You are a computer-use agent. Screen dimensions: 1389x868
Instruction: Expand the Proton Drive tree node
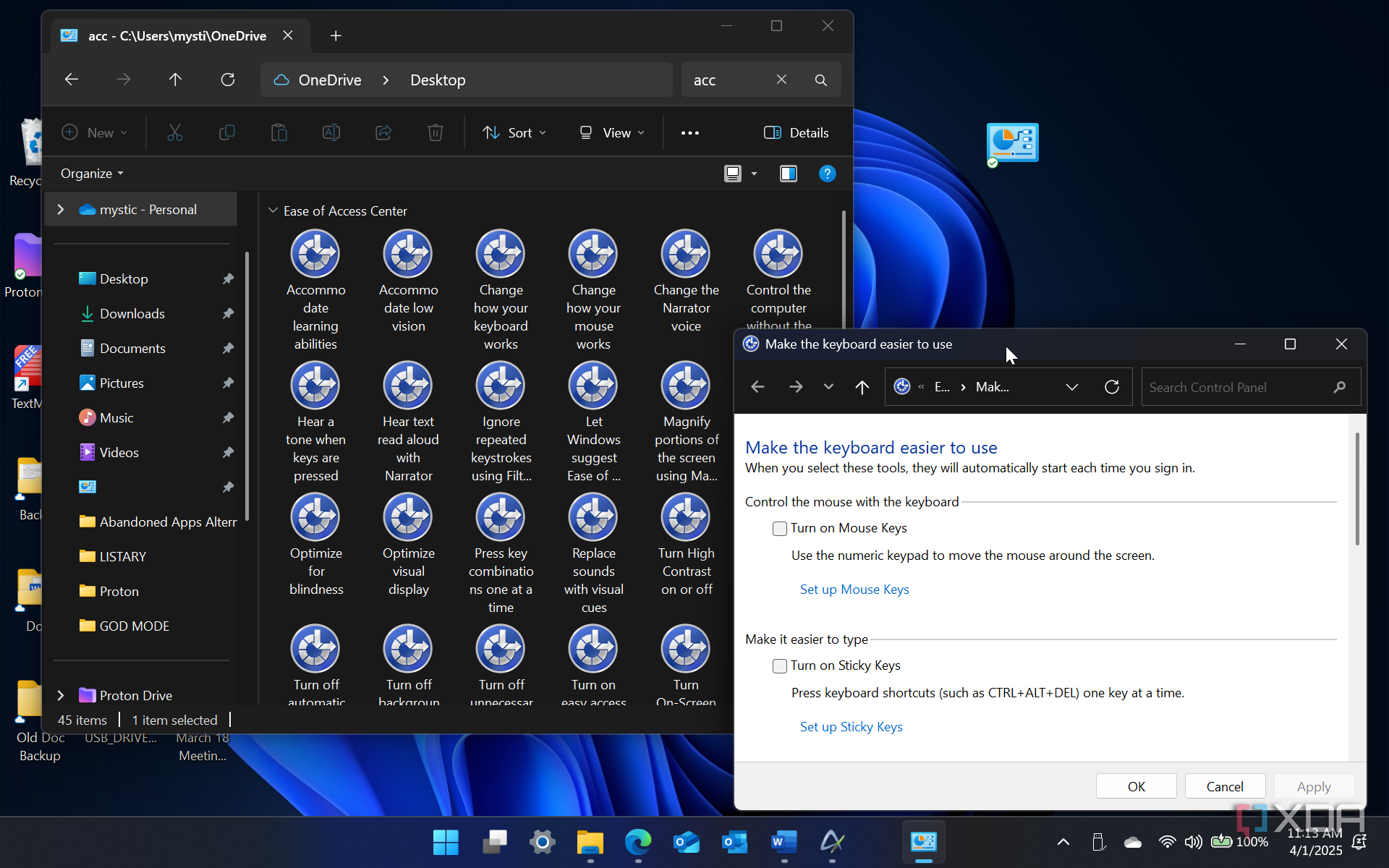click(x=61, y=695)
